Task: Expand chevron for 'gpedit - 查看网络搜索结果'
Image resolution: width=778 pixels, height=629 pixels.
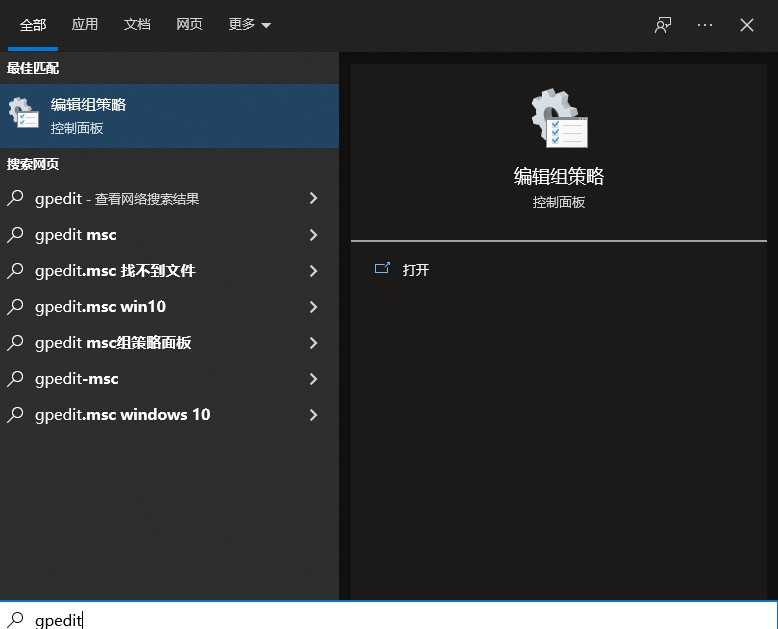Action: click(313, 198)
